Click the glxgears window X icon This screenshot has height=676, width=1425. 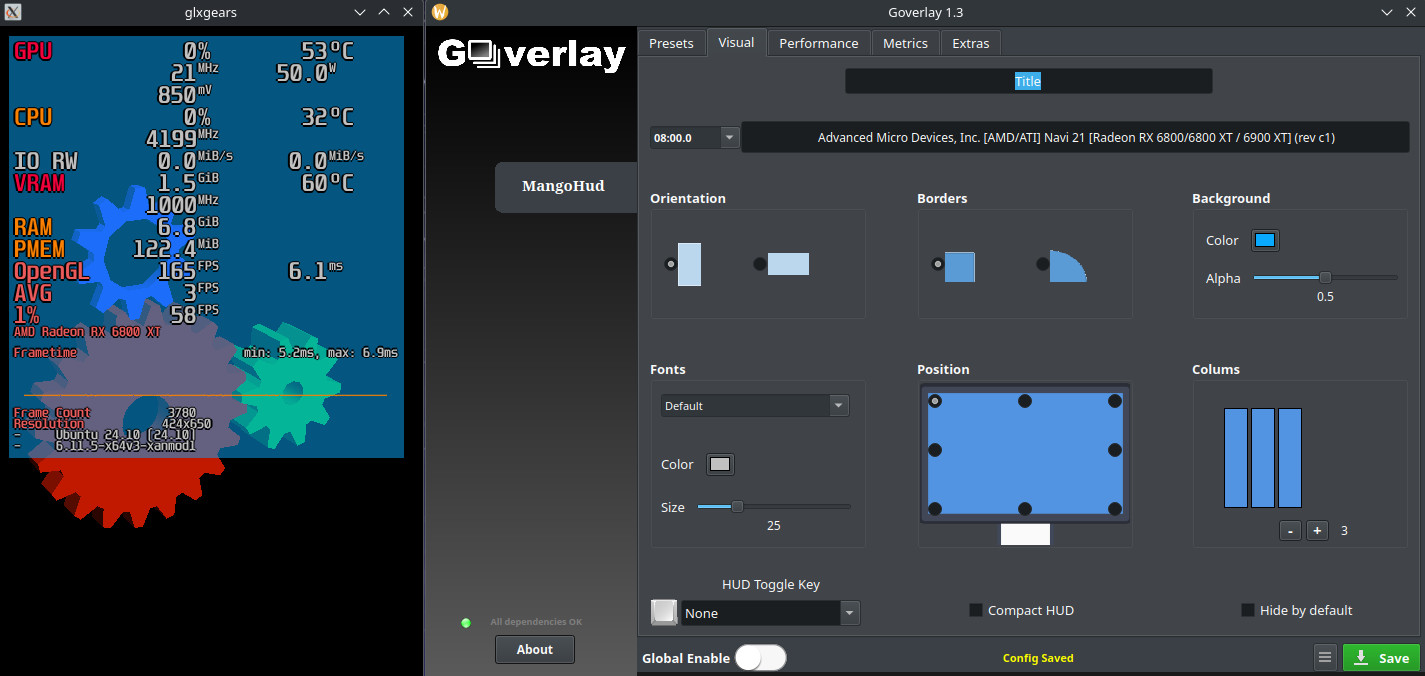13,12
